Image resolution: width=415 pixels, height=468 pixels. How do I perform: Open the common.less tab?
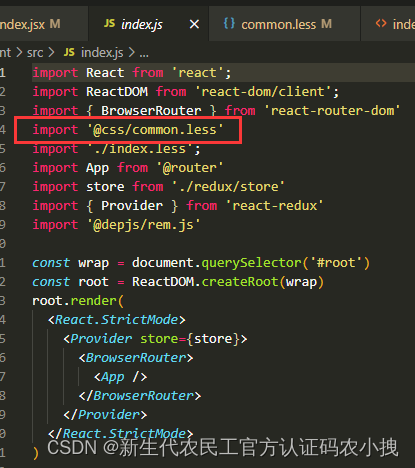click(x=284, y=24)
